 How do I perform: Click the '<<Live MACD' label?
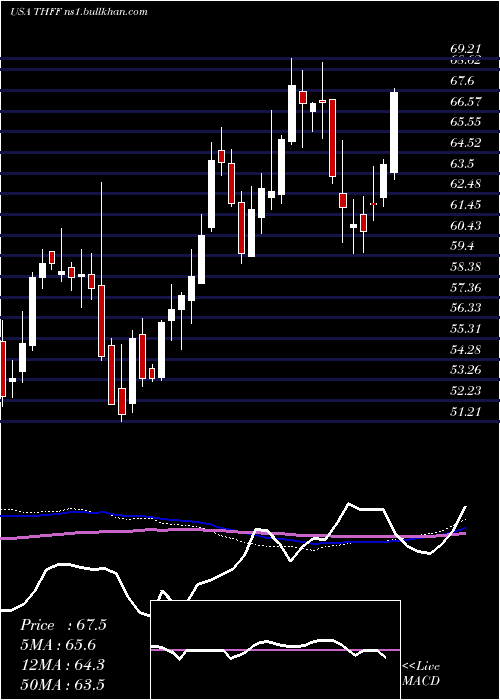point(421,673)
